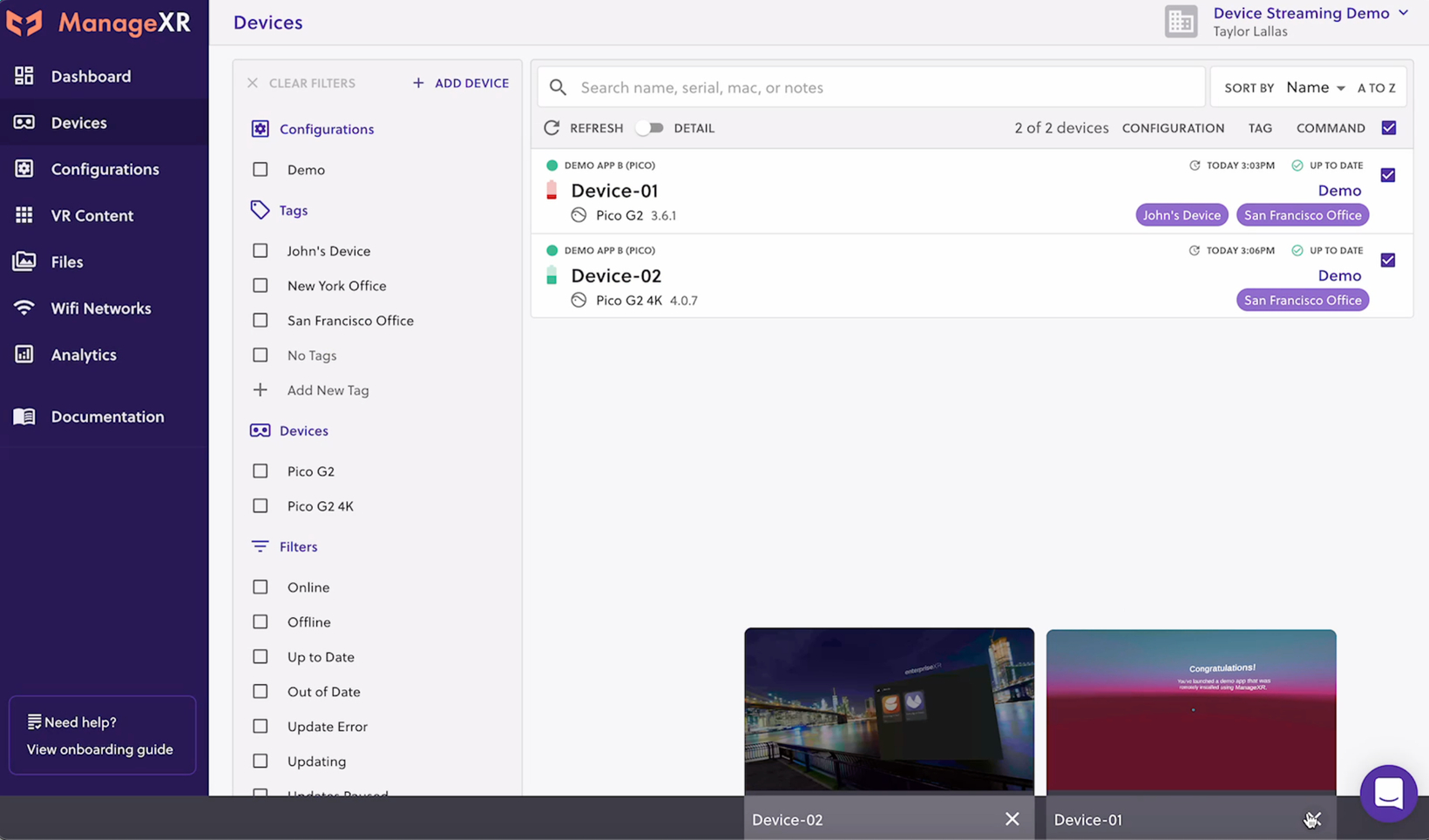1429x840 pixels.
Task: Click the Tags label icon
Action: coord(260,210)
